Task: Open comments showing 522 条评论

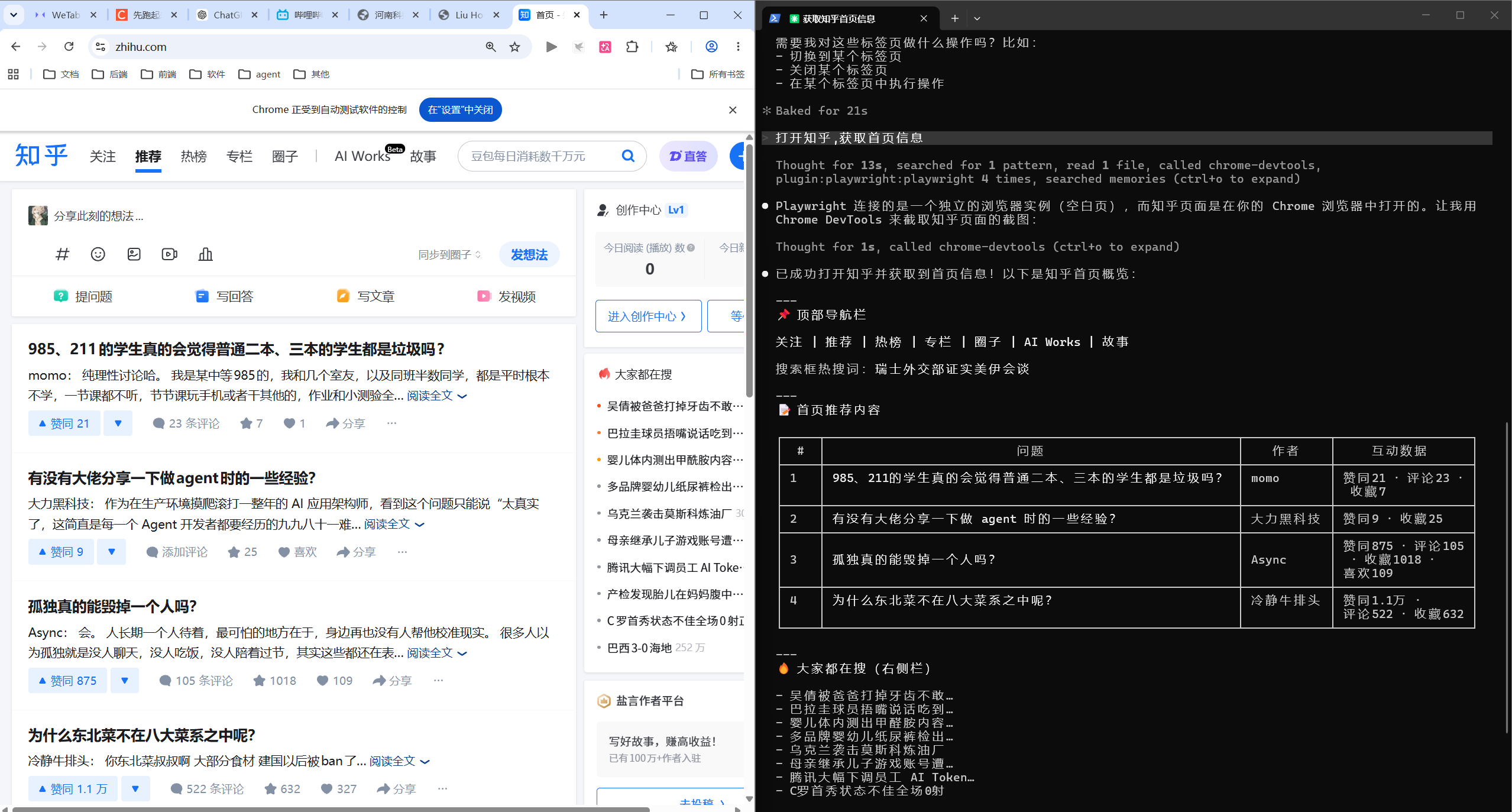Action: 206,789
